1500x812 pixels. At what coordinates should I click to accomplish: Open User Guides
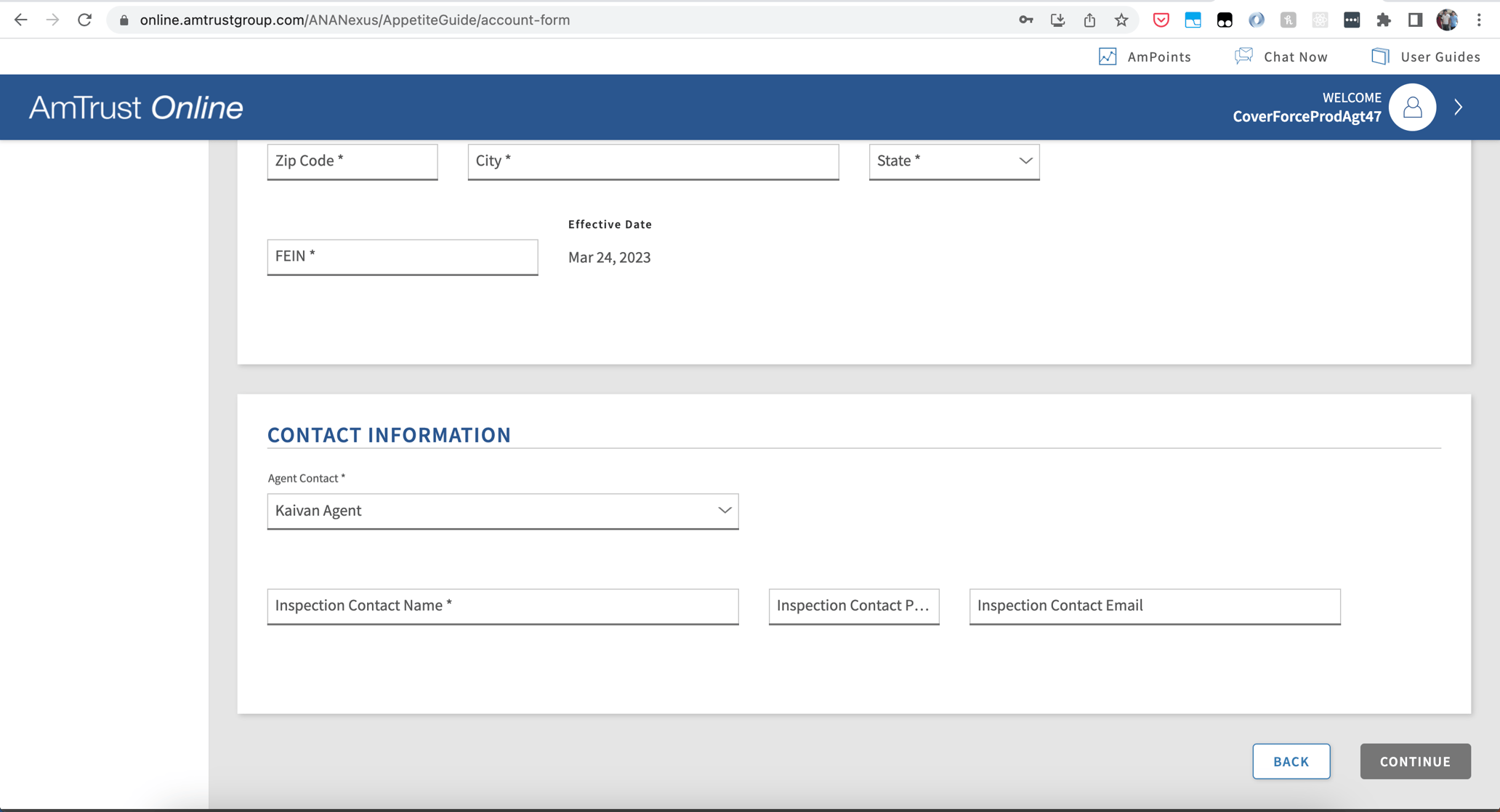coord(1425,56)
